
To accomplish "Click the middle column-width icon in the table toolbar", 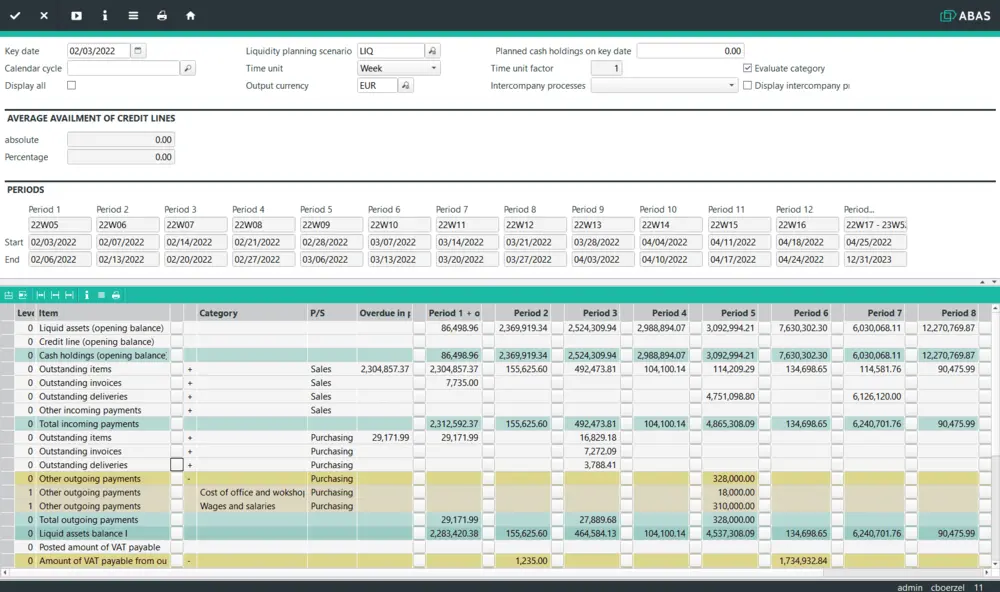I will 55,295.
